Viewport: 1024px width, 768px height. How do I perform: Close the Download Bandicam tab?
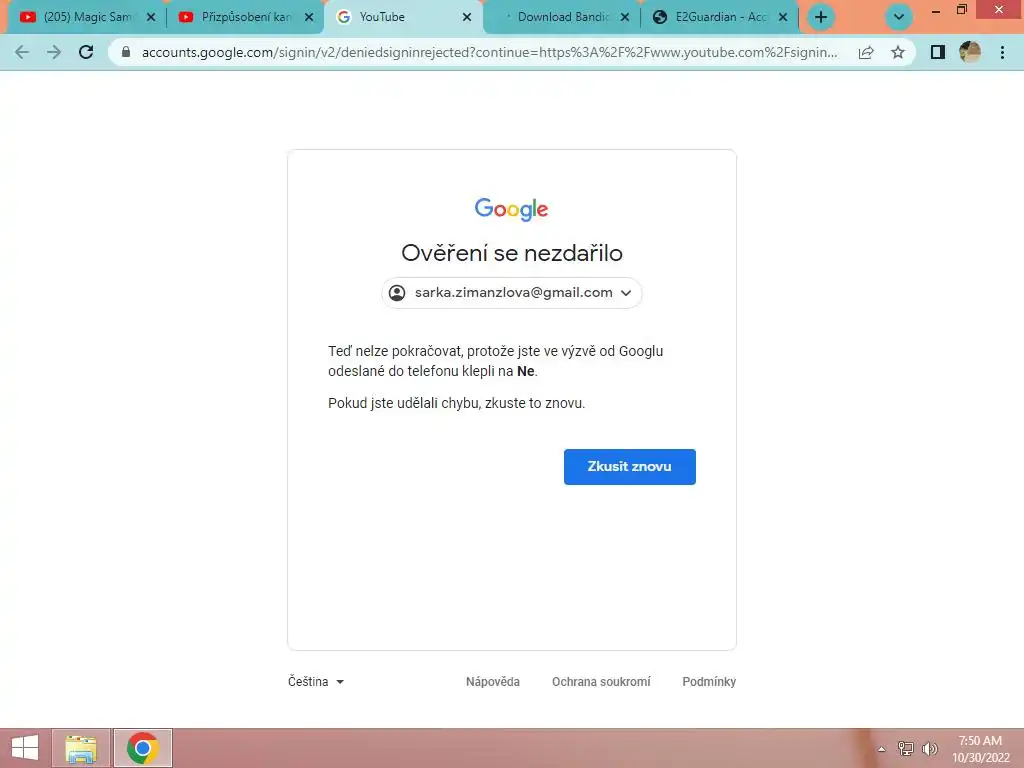625,18
